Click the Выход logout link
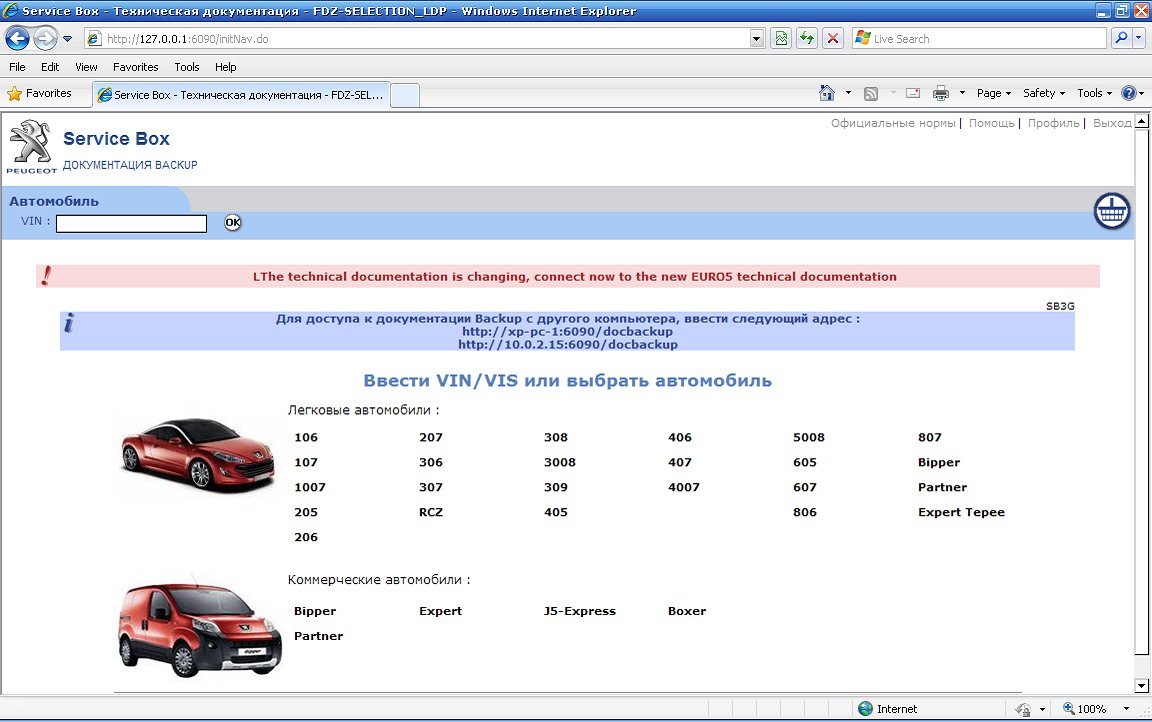The image size is (1152, 722). [1112, 123]
